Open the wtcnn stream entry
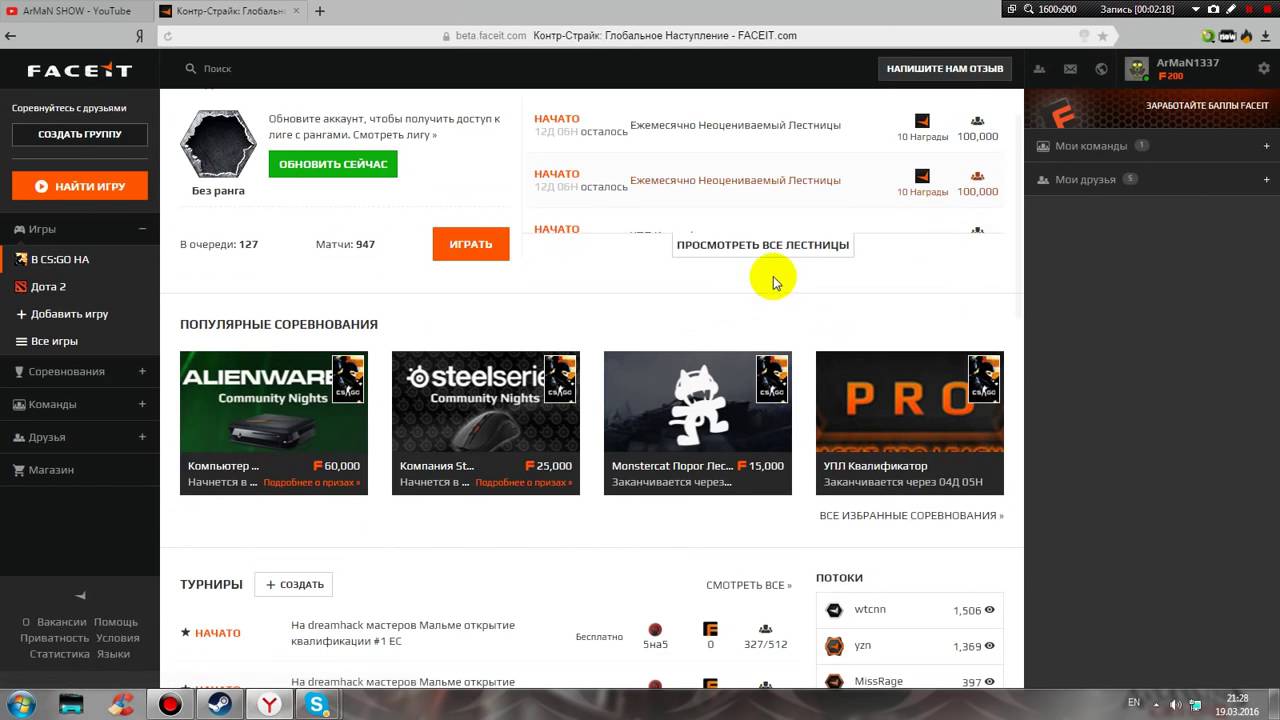 [x=910, y=610]
